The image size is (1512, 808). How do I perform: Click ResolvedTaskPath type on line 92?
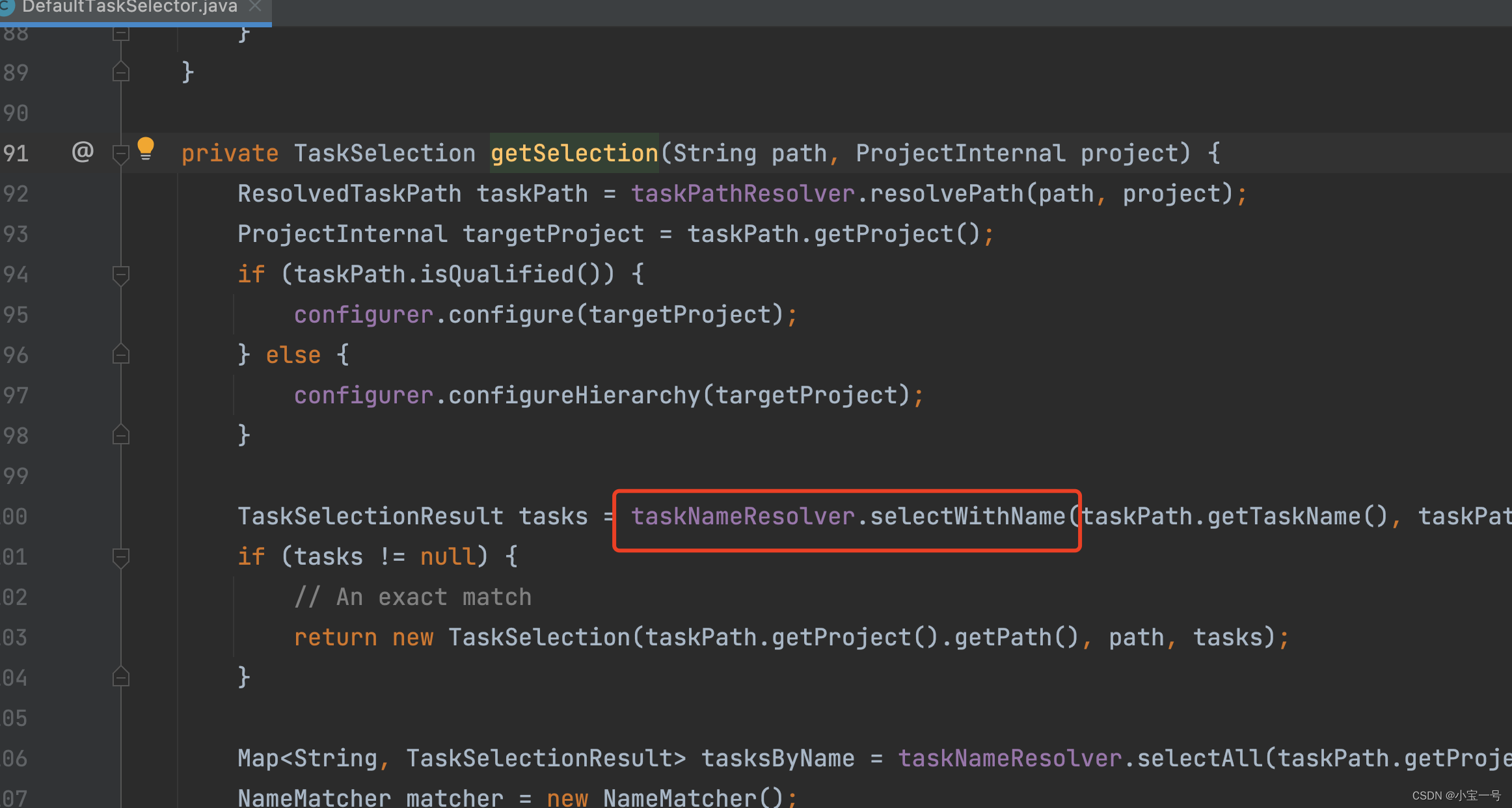tap(349, 194)
